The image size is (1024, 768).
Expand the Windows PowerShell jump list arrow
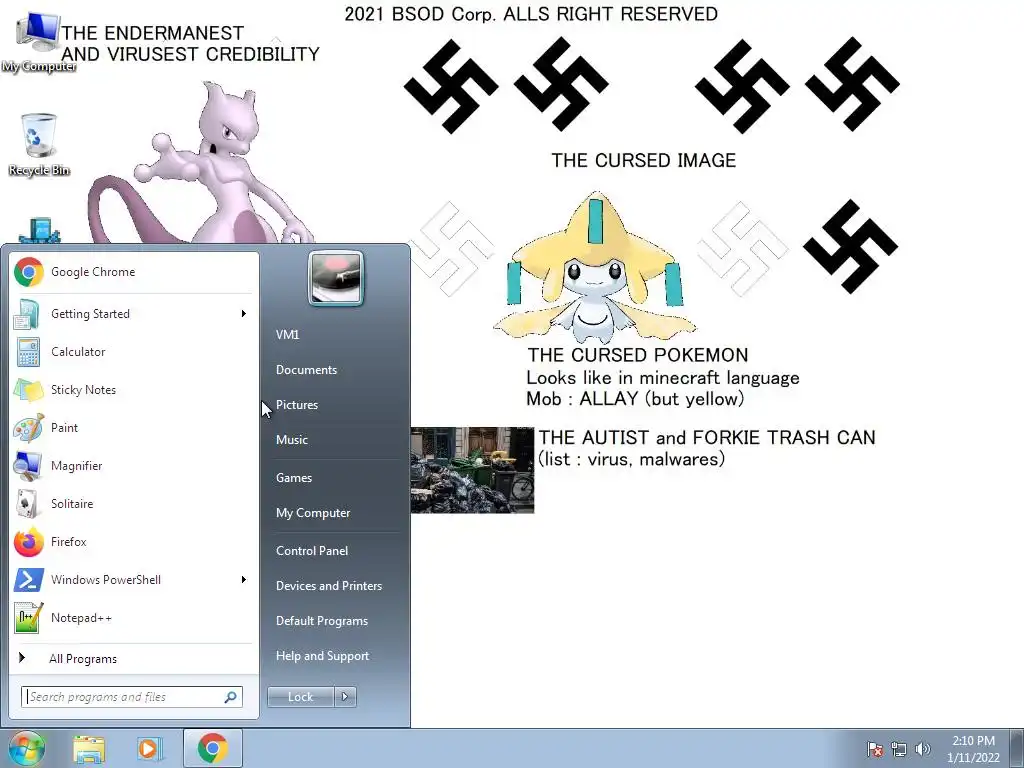244,579
